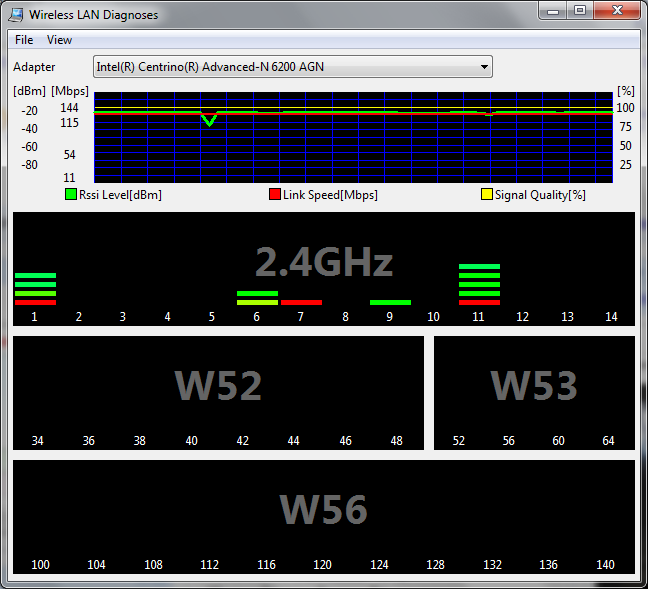Click the W56 band label
The width and height of the screenshot is (648, 589).
coord(324,509)
